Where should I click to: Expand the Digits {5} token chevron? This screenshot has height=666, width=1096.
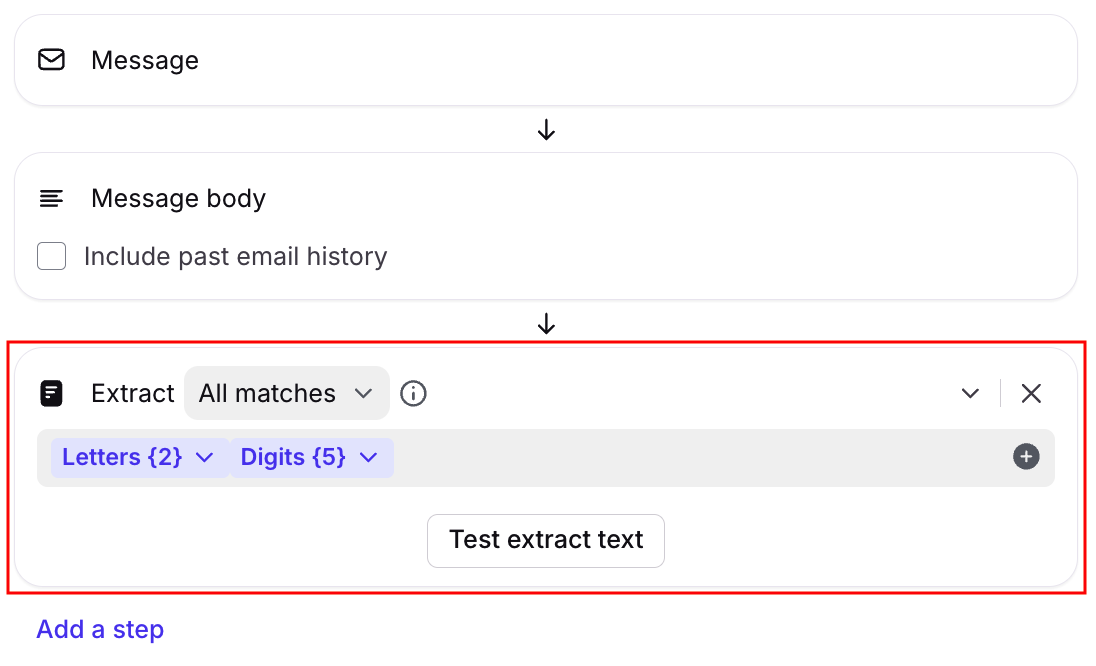click(368, 457)
